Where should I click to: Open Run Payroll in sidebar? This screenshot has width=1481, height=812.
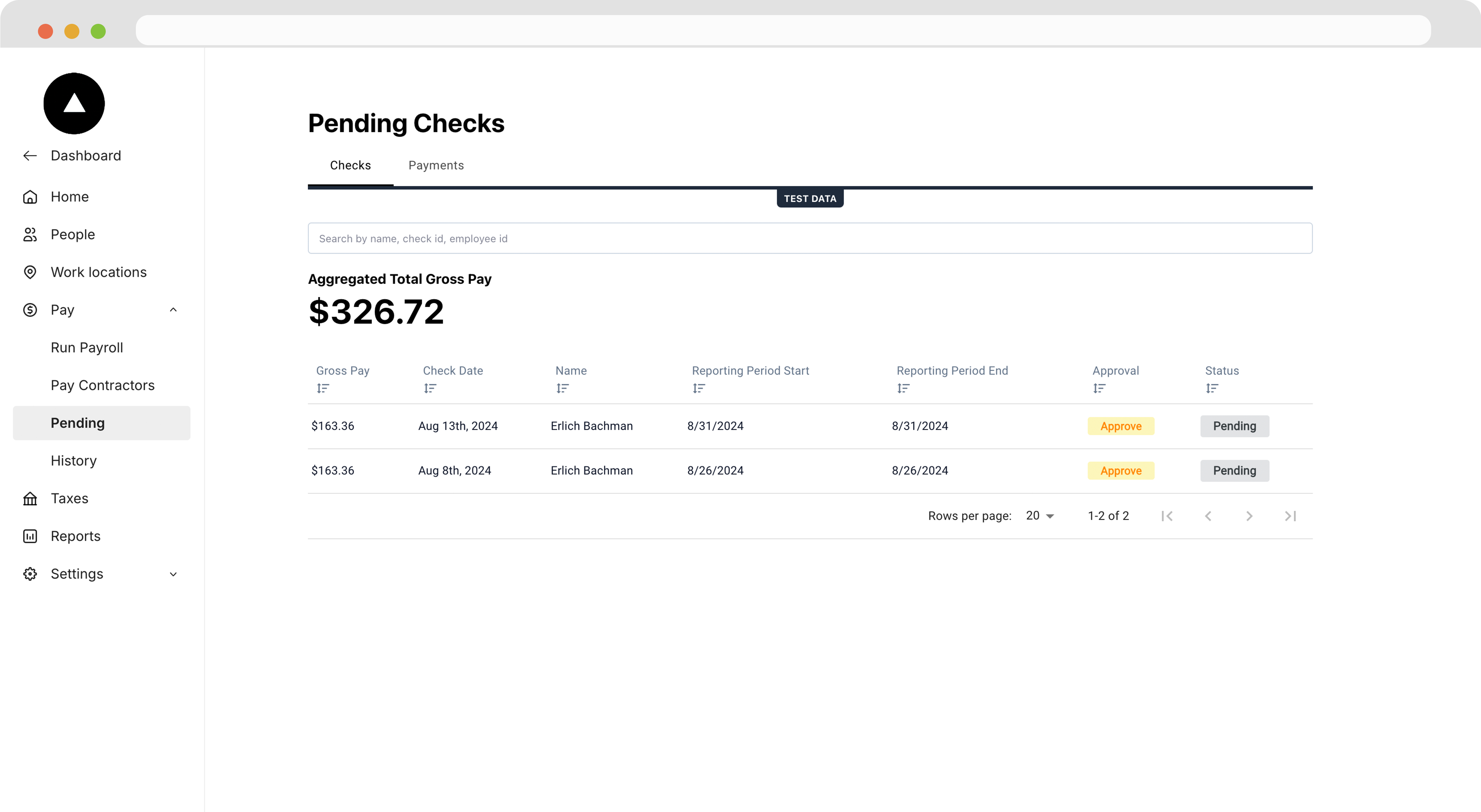coord(87,348)
